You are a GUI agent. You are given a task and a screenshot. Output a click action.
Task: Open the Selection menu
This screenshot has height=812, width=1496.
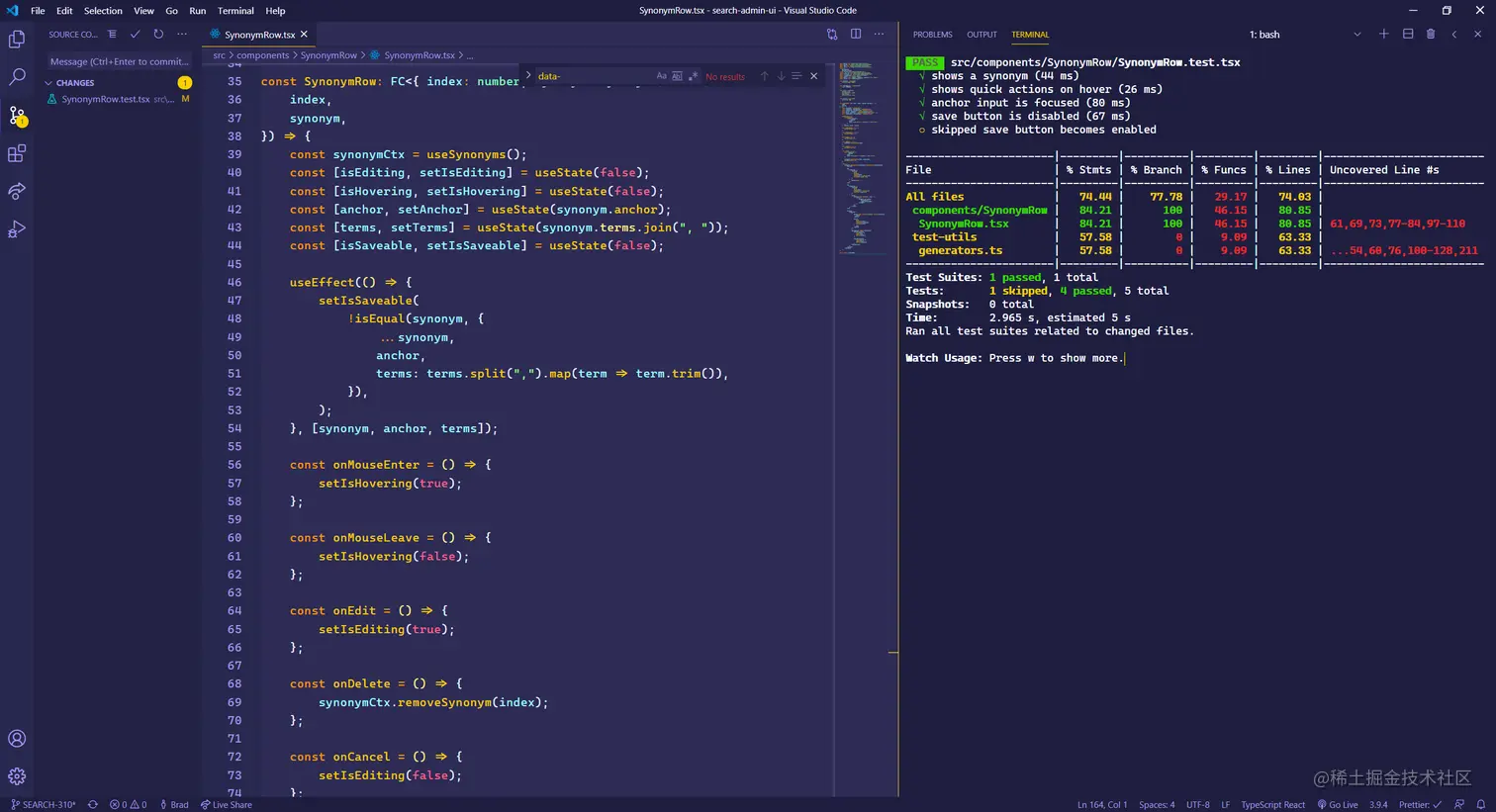tap(103, 11)
